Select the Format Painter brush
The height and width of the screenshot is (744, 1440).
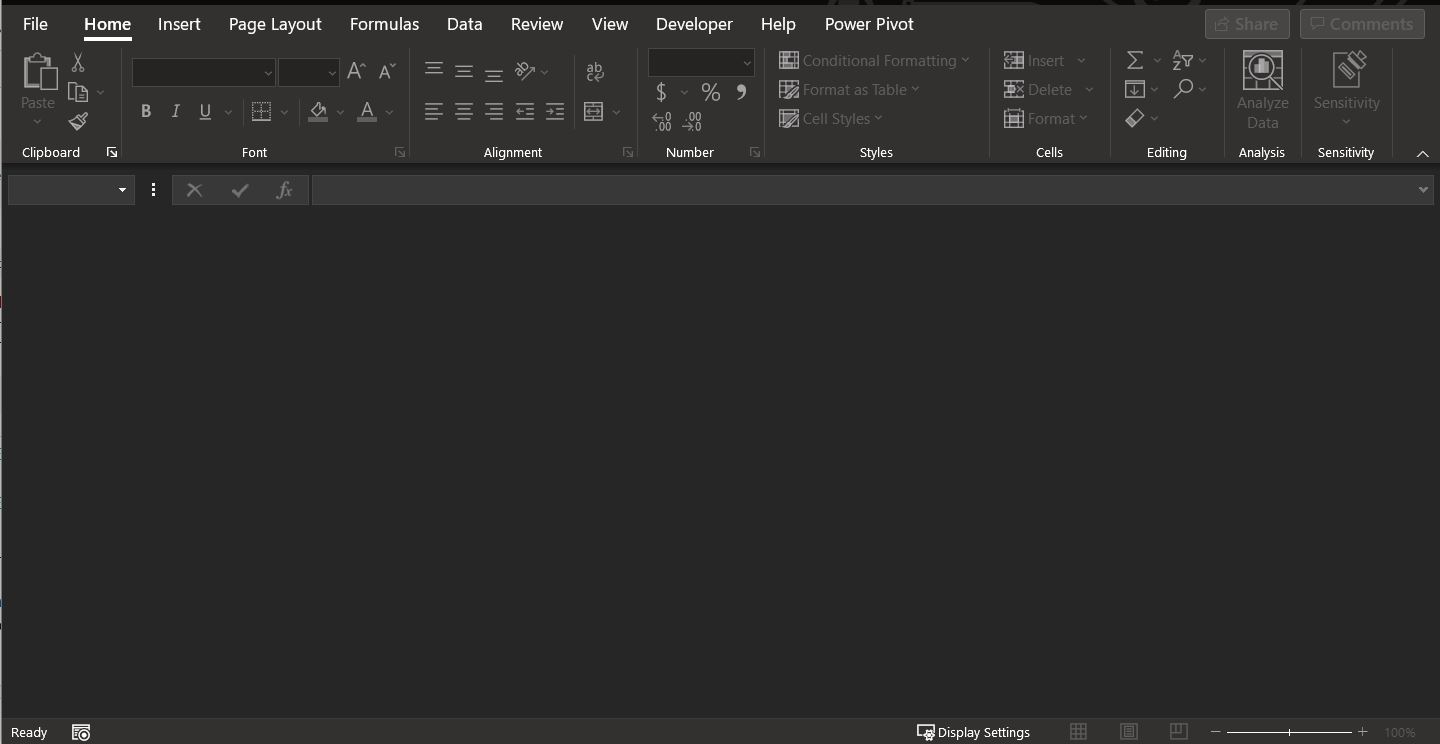tap(78, 121)
